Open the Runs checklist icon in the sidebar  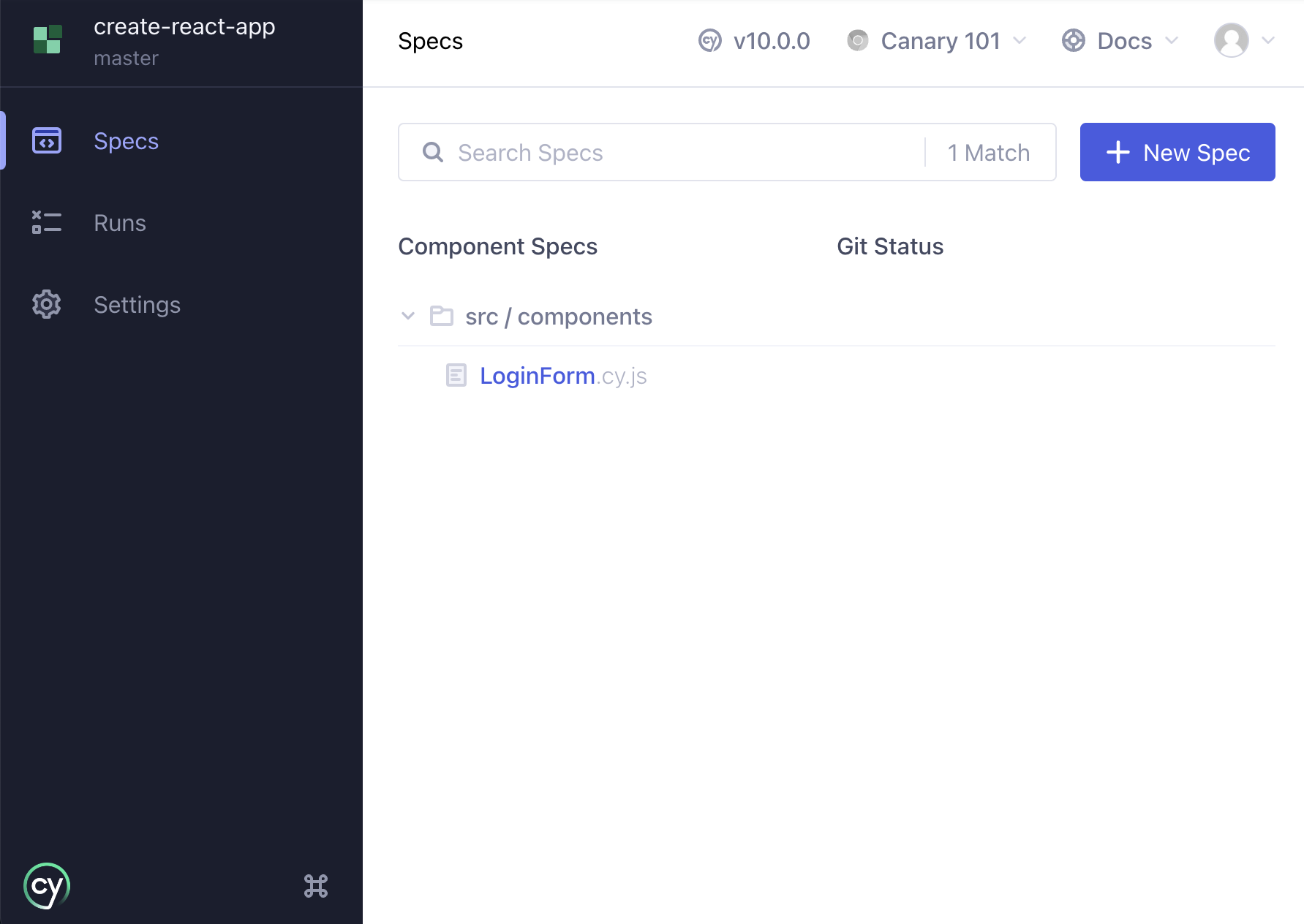pyautogui.click(x=47, y=223)
